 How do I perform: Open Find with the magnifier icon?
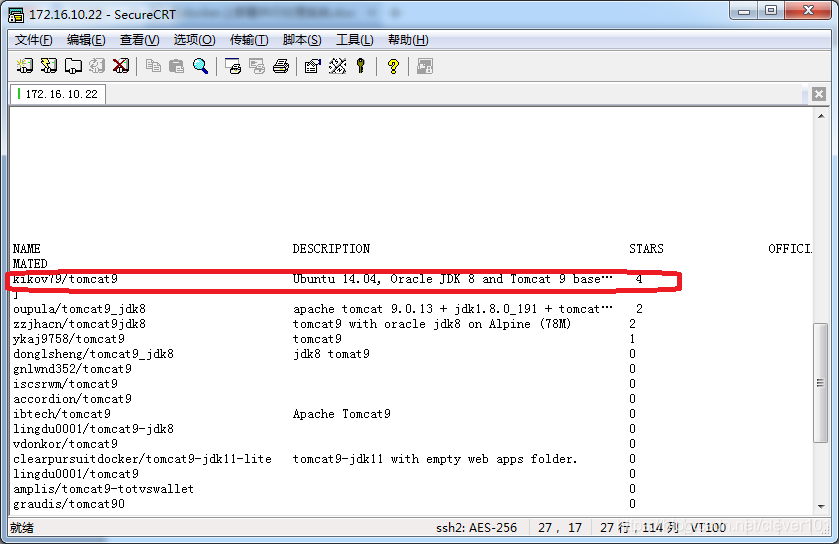tap(201, 66)
